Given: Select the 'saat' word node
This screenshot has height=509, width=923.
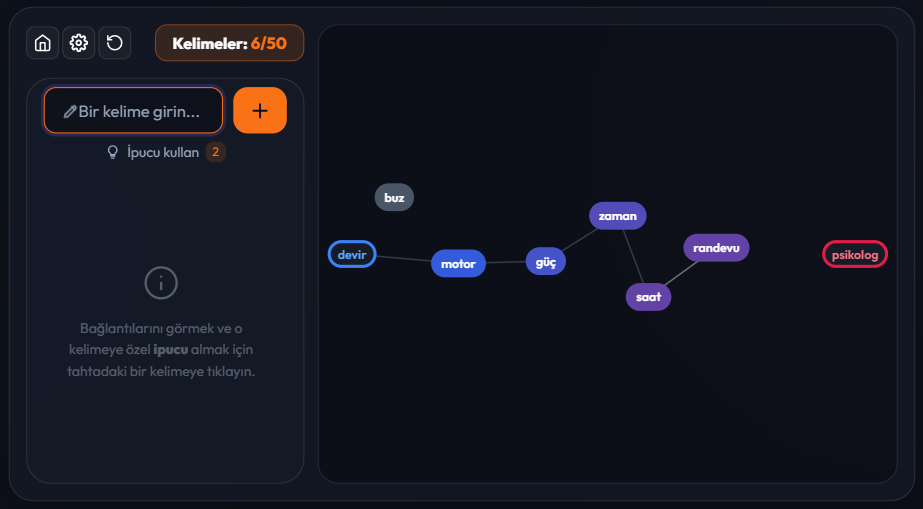Looking at the screenshot, I should tap(649, 297).
